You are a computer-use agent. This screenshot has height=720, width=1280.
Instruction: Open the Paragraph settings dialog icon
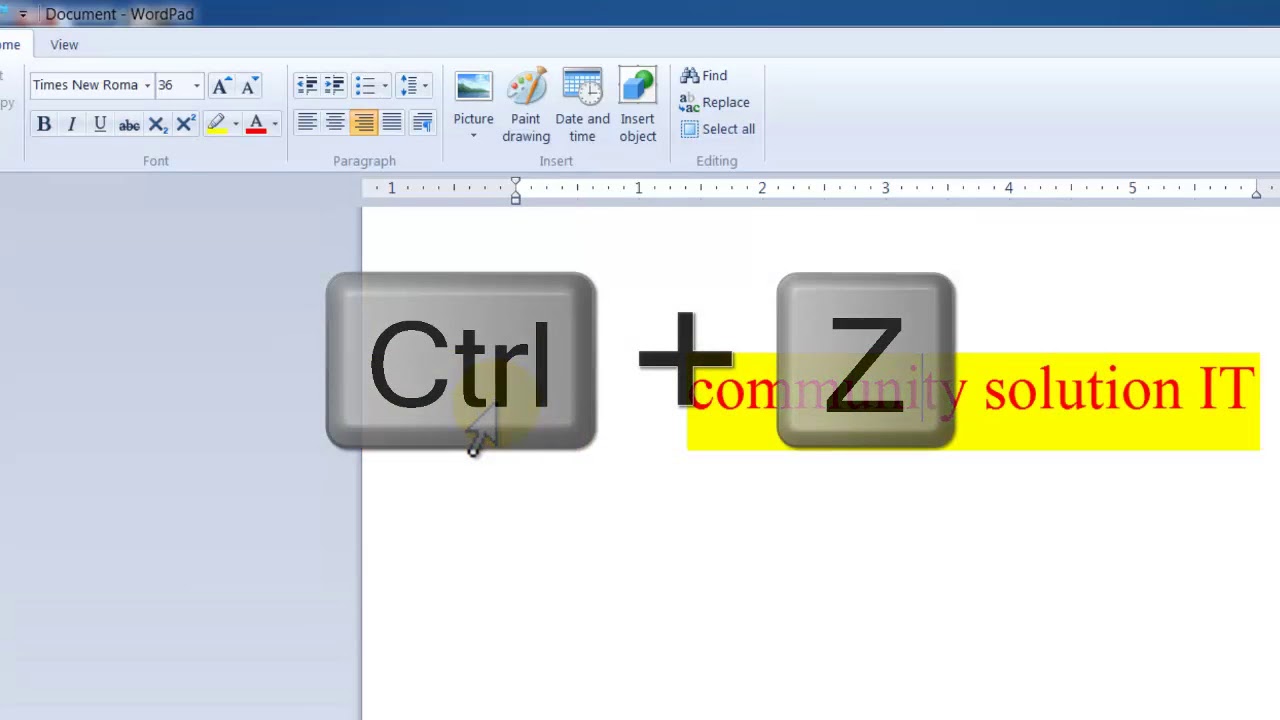pos(422,123)
